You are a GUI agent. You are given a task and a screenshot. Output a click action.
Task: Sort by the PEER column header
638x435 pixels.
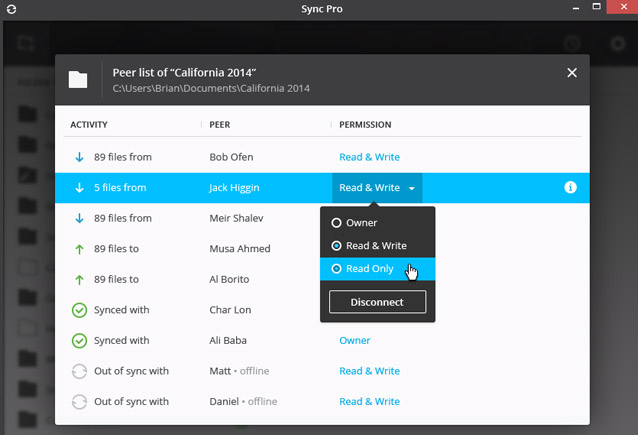pyautogui.click(x=220, y=125)
